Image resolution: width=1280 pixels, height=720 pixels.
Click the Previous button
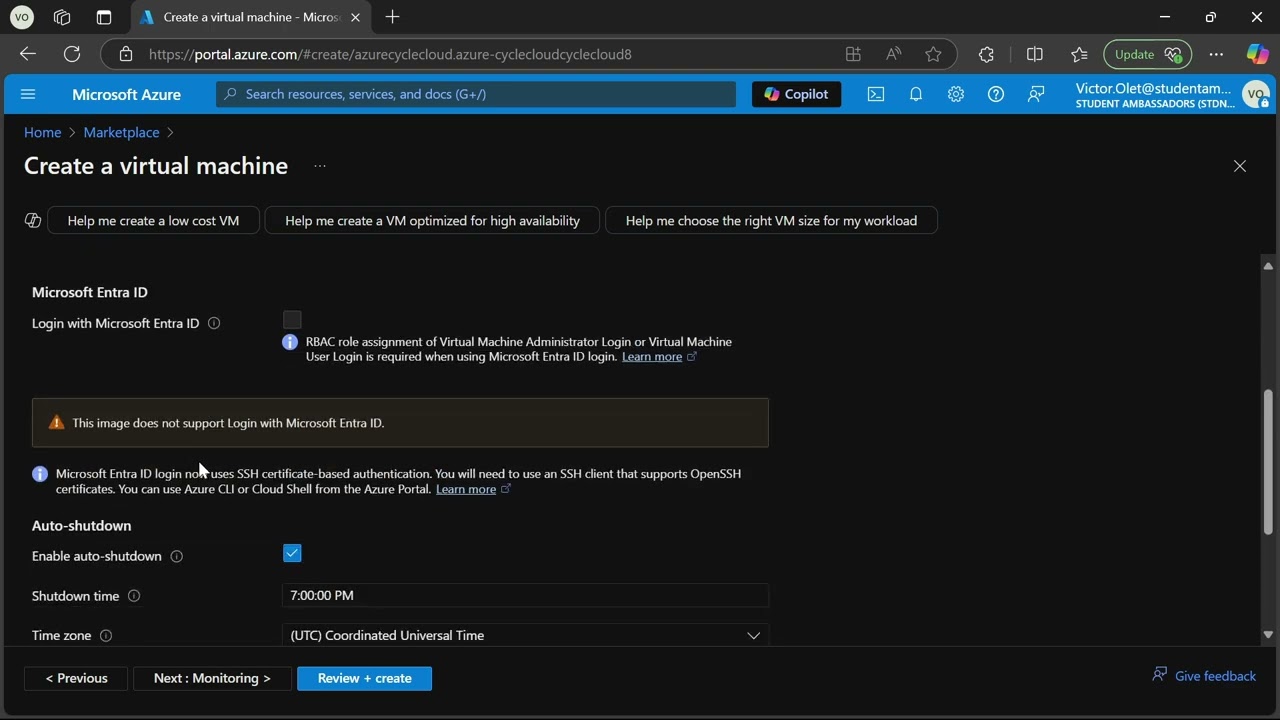(76, 678)
